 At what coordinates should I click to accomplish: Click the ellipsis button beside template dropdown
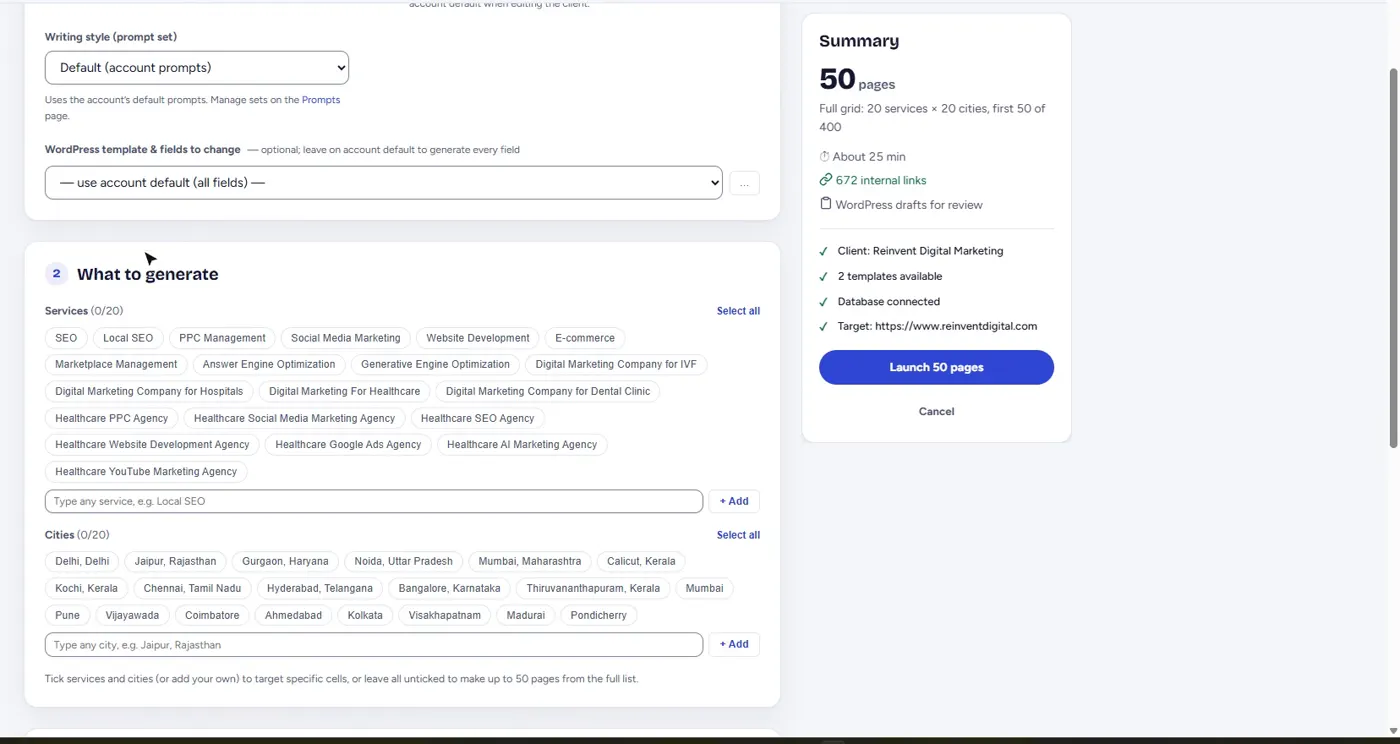pyautogui.click(x=744, y=184)
